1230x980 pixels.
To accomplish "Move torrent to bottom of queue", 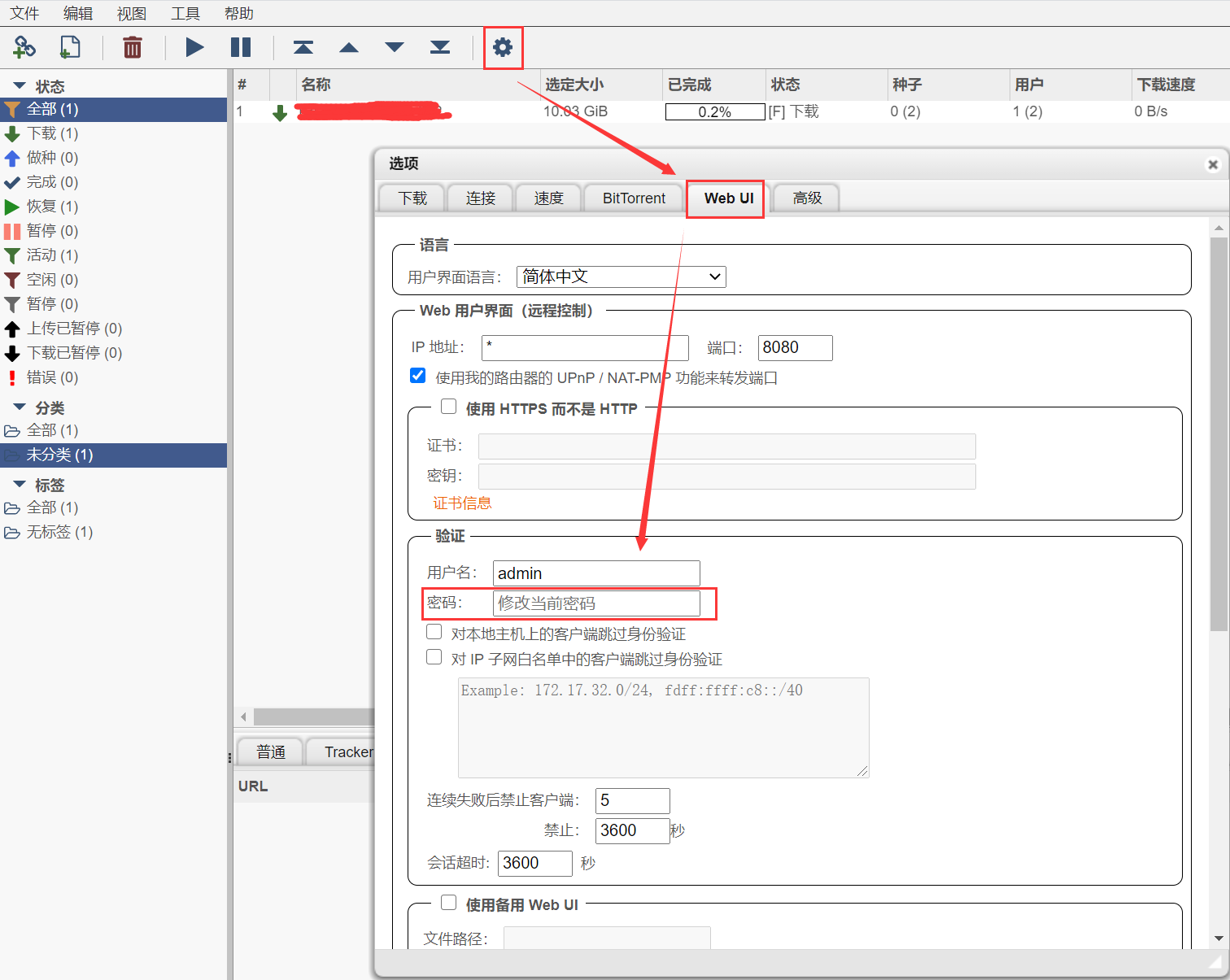I will pyautogui.click(x=440, y=47).
